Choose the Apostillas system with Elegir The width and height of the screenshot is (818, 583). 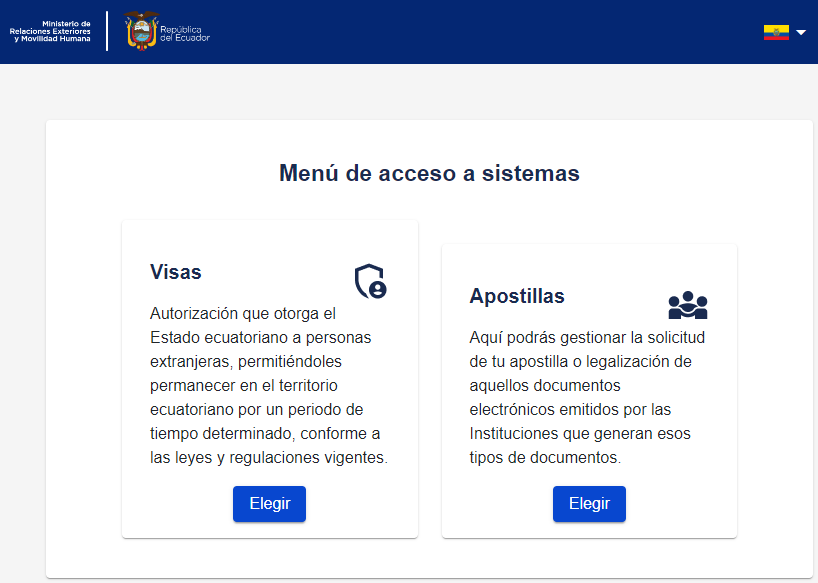(x=589, y=504)
